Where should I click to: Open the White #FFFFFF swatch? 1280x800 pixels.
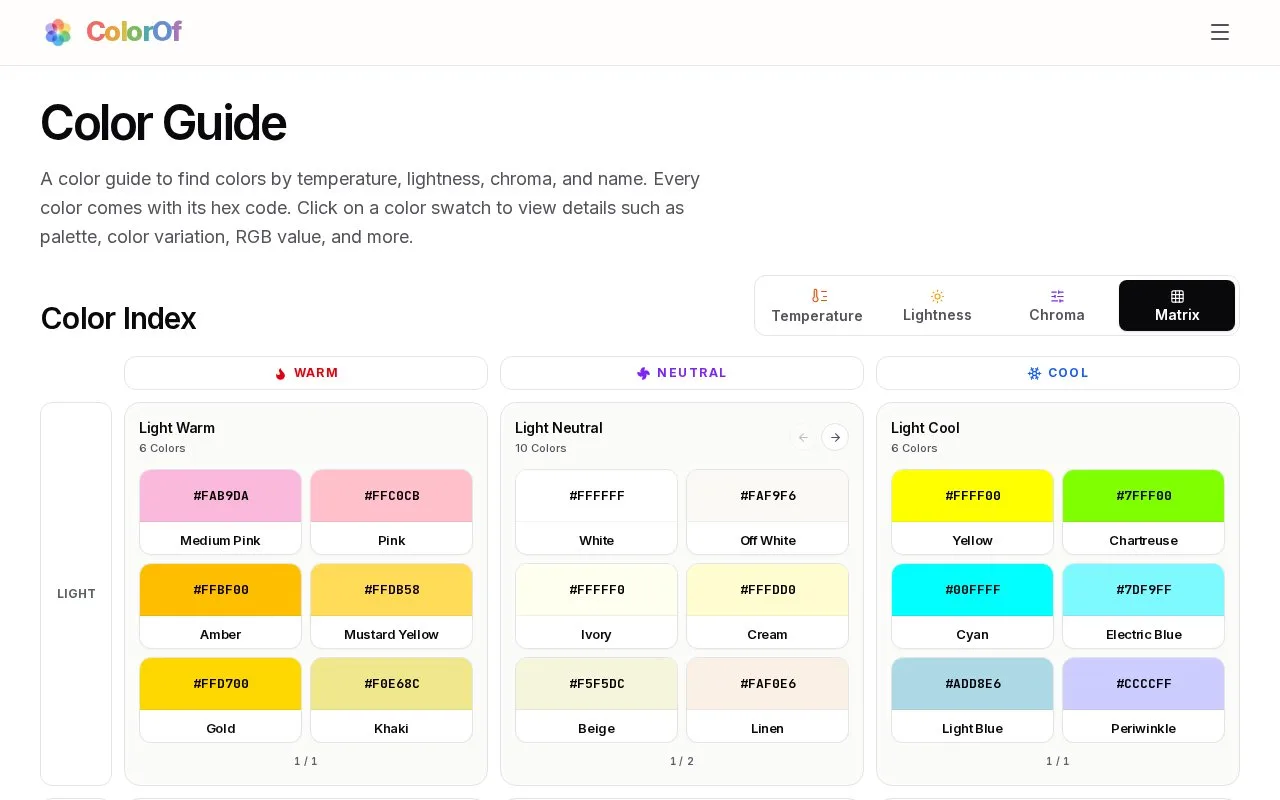pos(596,512)
